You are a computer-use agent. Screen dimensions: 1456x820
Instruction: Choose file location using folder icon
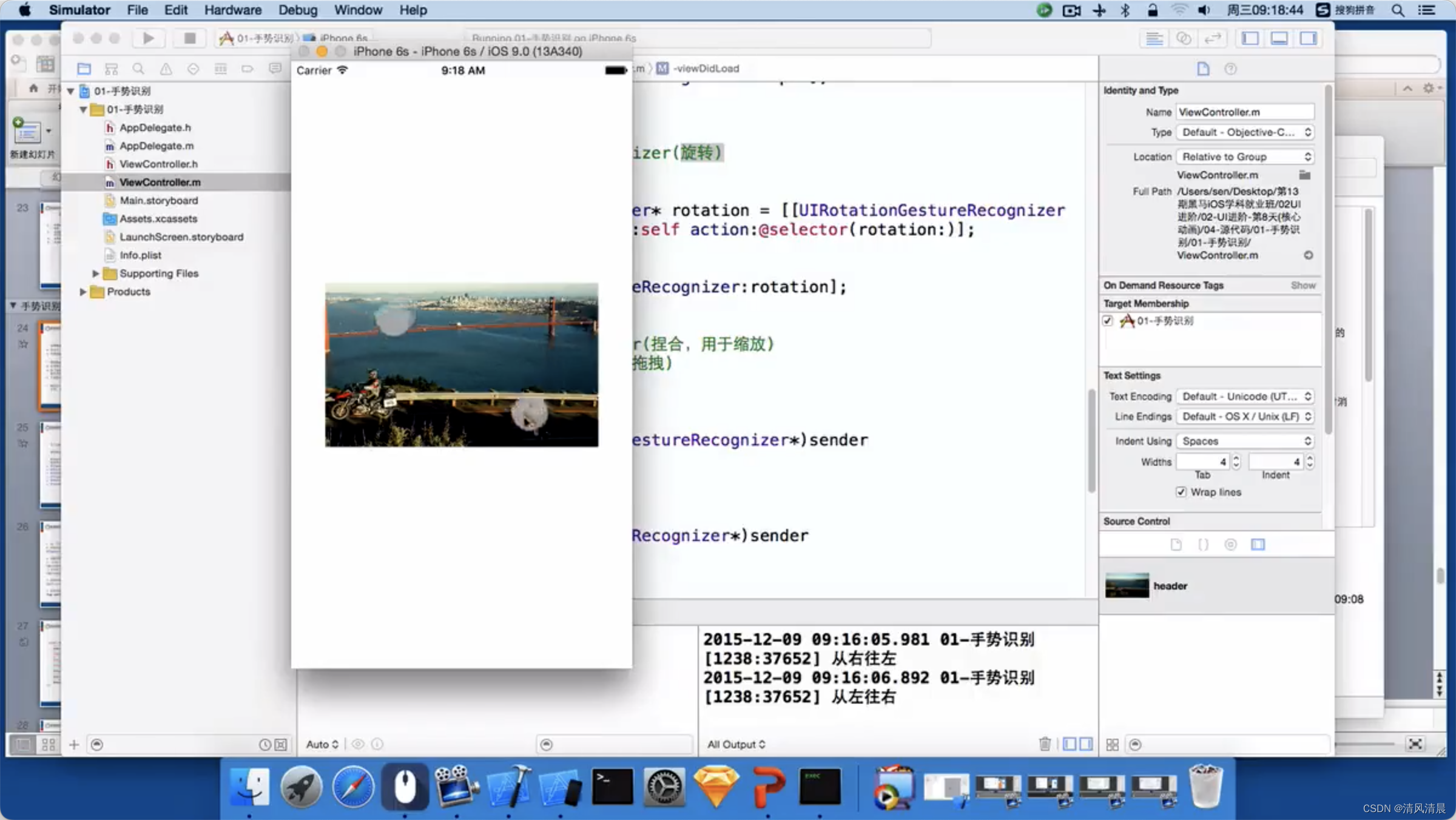(x=1304, y=175)
